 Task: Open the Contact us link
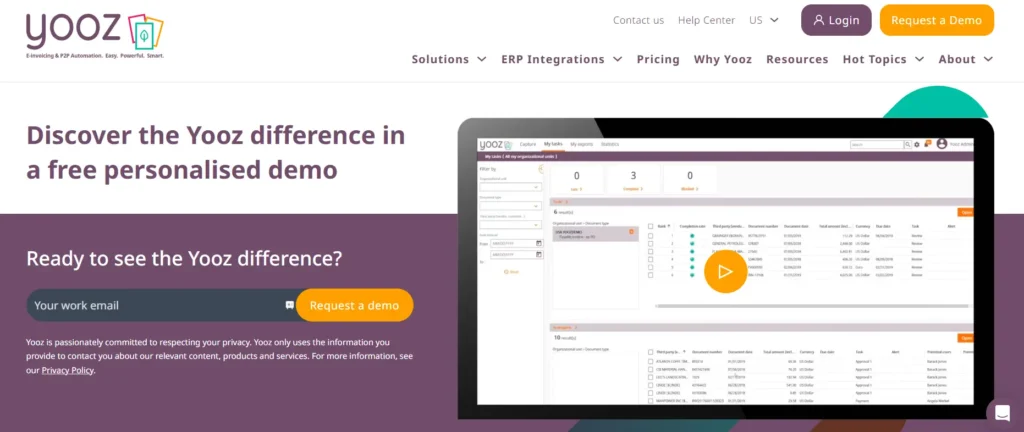pos(638,20)
